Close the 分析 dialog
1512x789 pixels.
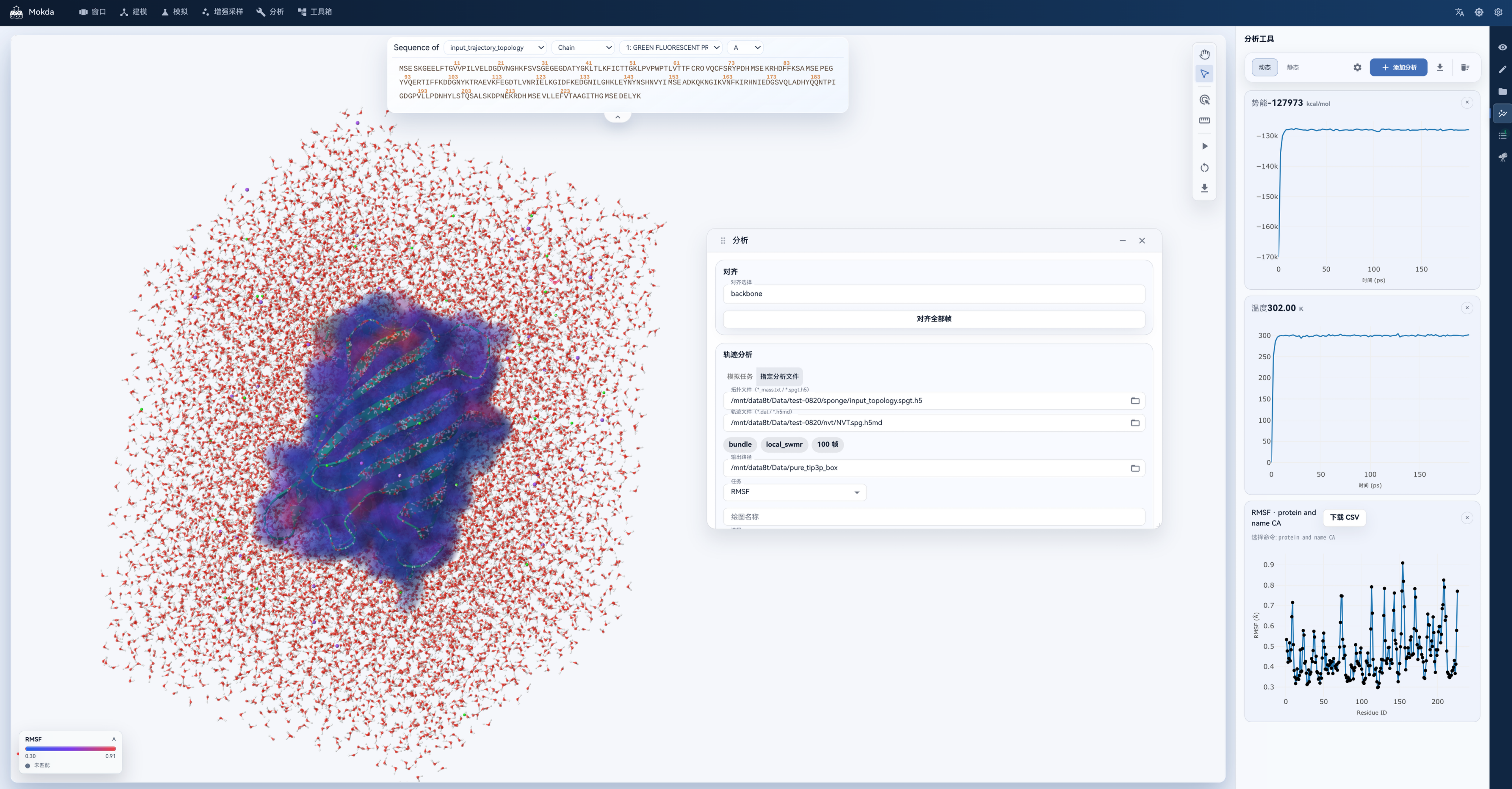(x=1142, y=240)
